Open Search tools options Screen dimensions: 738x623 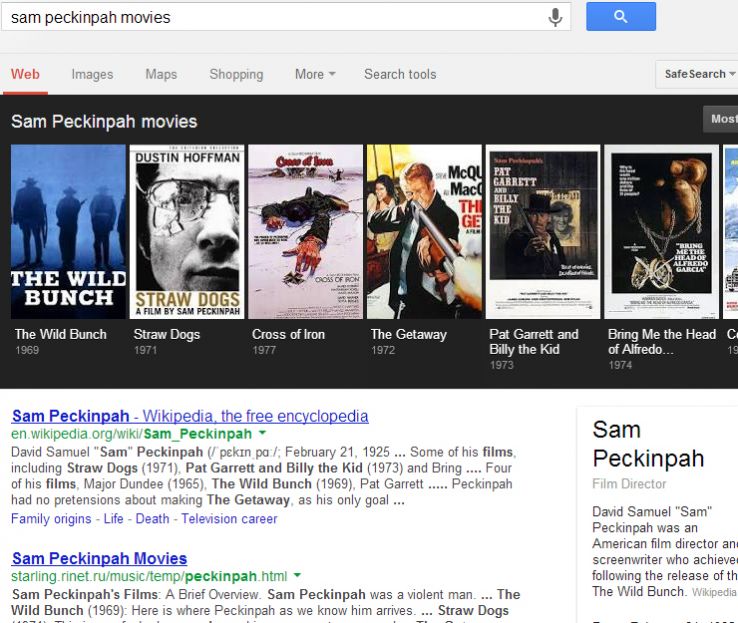pos(400,74)
